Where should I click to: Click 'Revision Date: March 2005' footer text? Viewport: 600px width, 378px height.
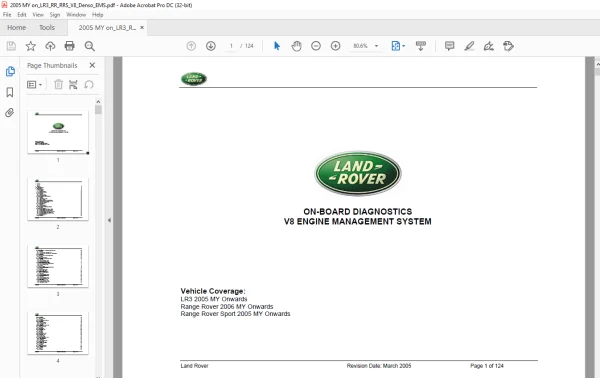click(379, 366)
